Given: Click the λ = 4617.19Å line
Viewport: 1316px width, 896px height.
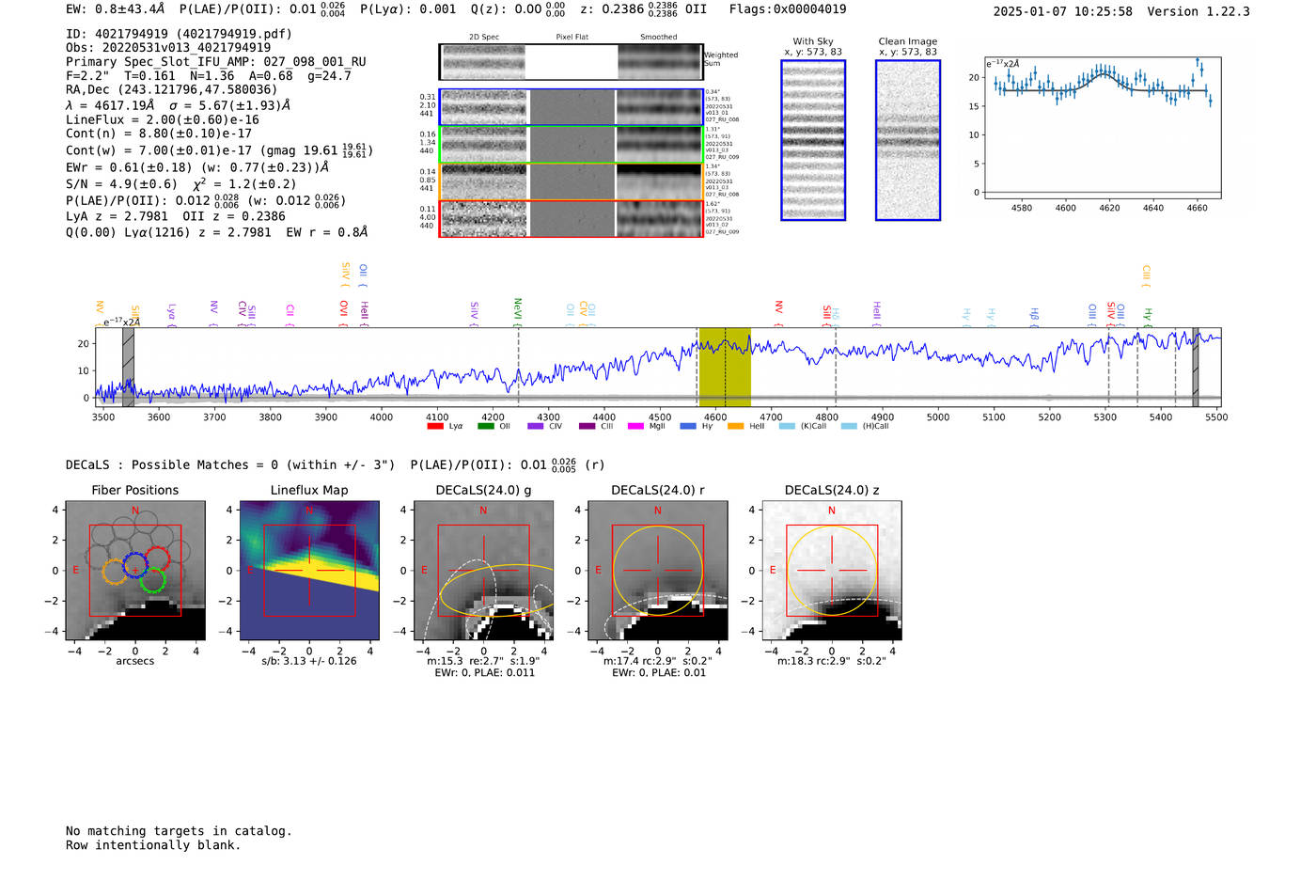Looking at the screenshot, I should [179, 105].
